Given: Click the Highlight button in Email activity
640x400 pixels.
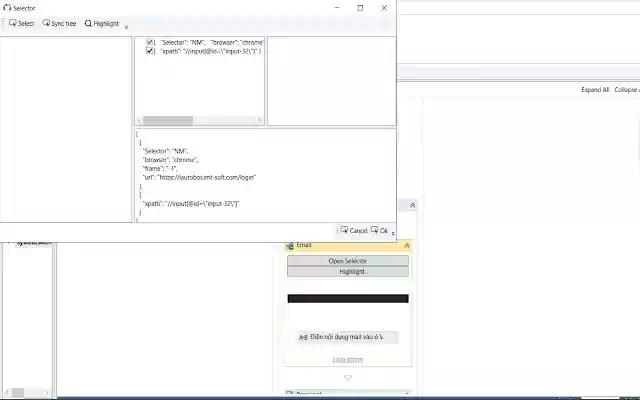Looking at the screenshot, I should click(x=348, y=271).
